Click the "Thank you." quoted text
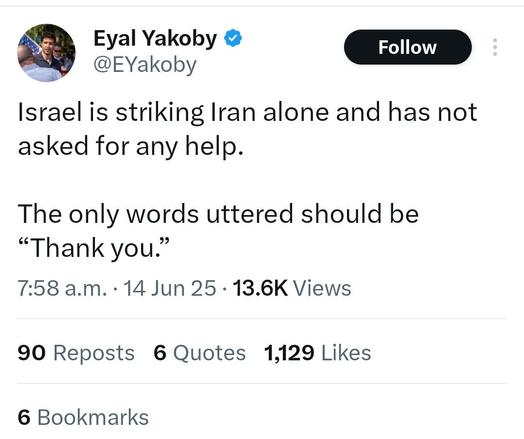 click(x=94, y=248)
